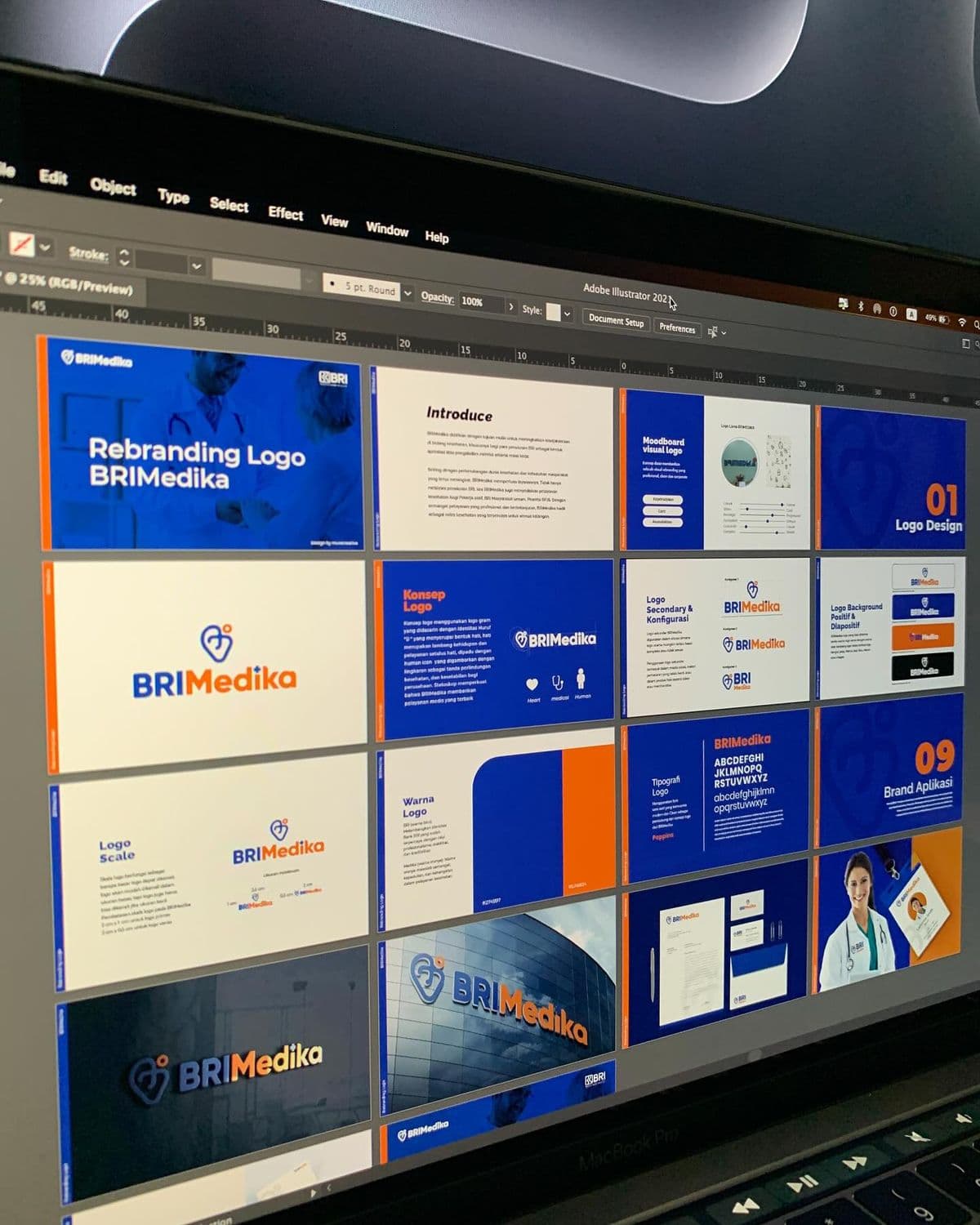The width and height of the screenshot is (980, 1225).
Task: Open the Window menu
Action: (387, 229)
